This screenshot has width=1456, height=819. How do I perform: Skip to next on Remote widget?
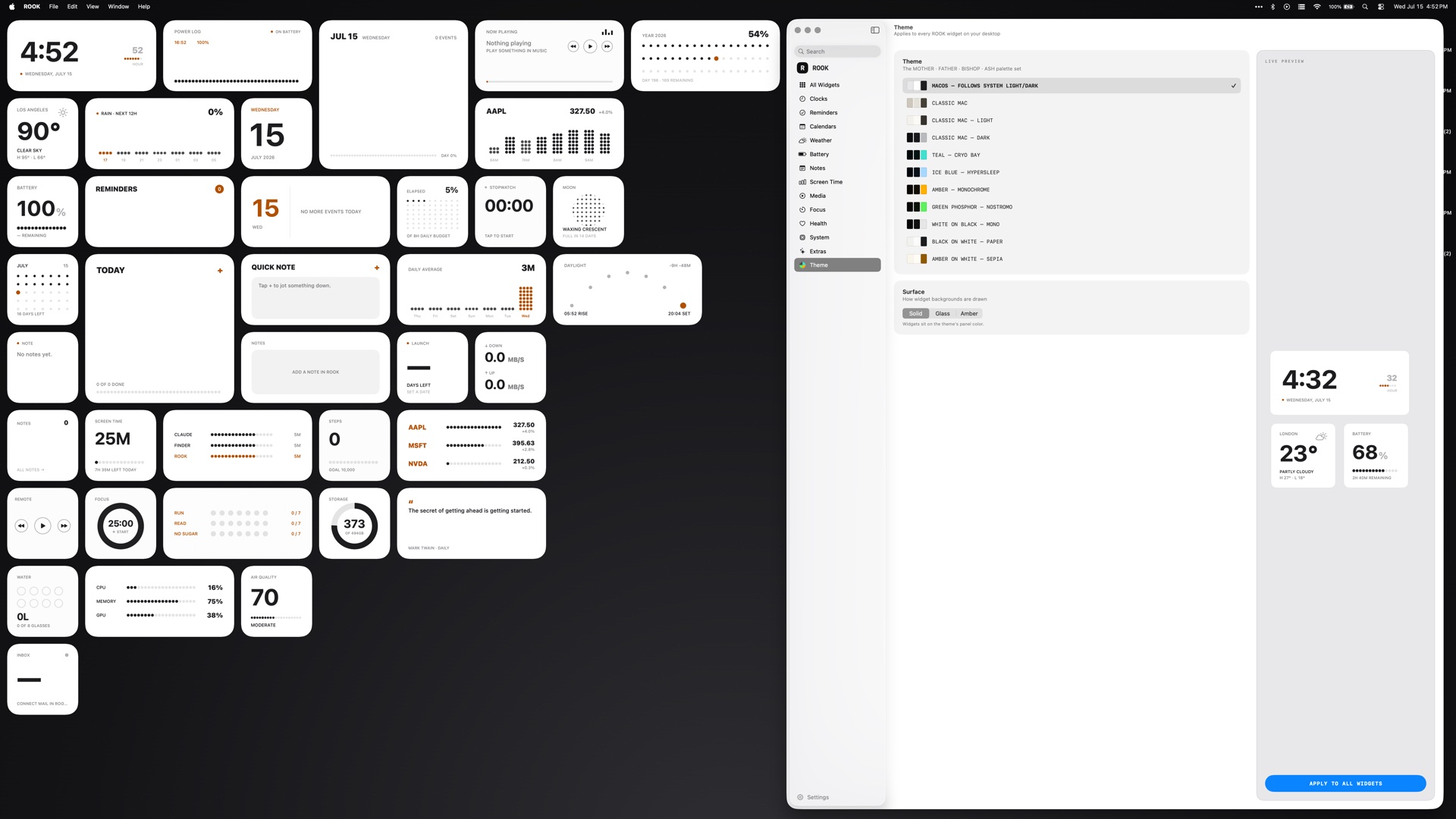click(64, 526)
